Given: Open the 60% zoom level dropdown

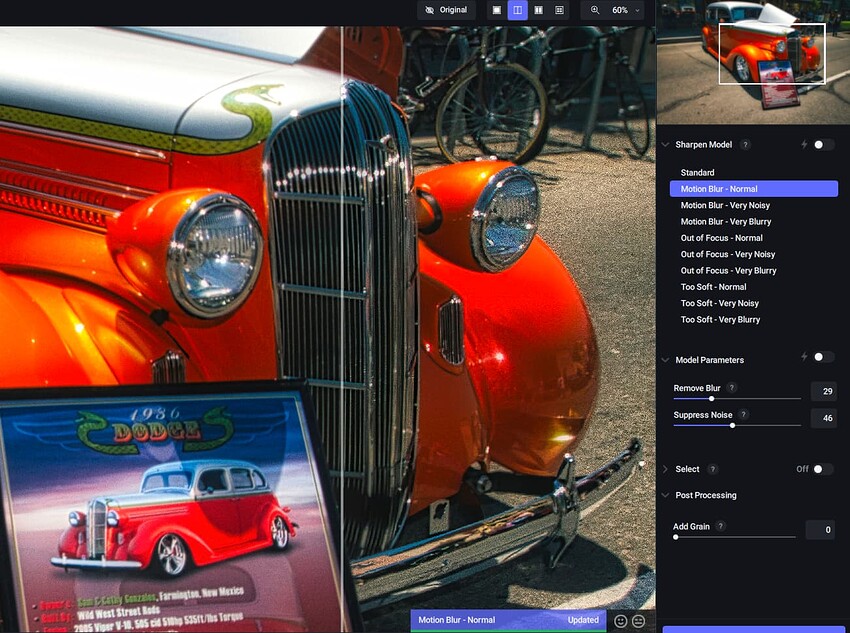Looking at the screenshot, I should pos(626,10).
